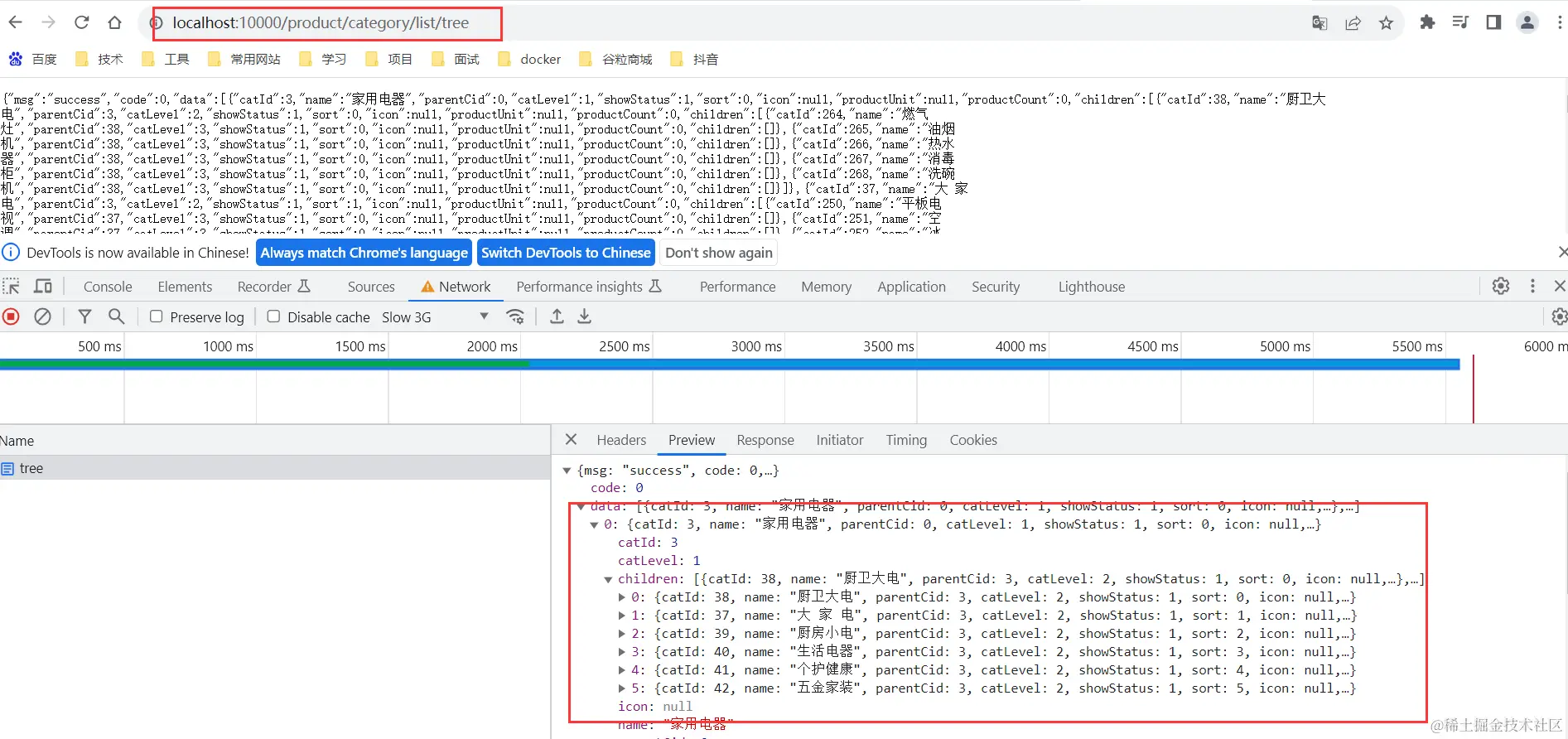The width and height of the screenshot is (1568, 739).
Task: Open the Sources tab
Action: coord(371,287)
